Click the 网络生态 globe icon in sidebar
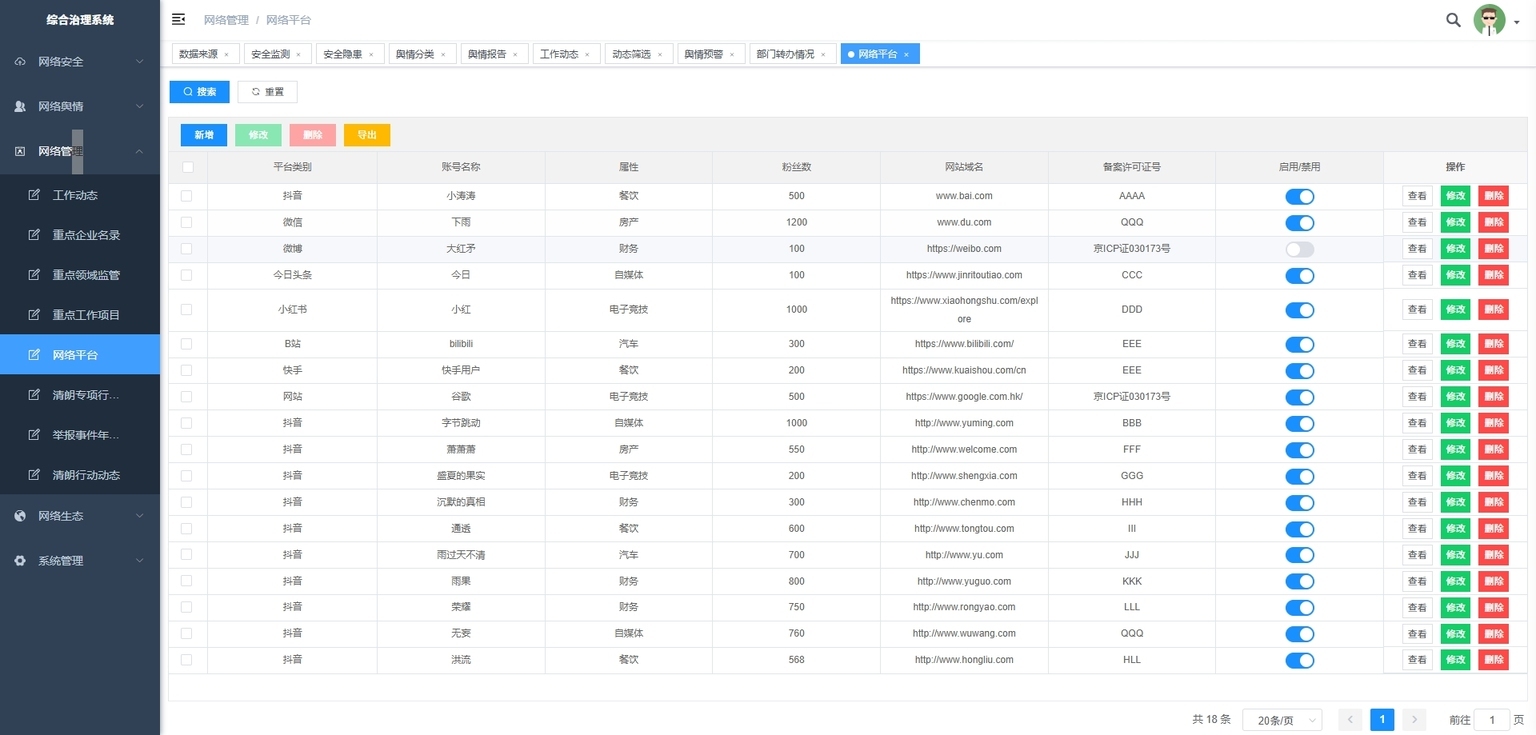 point(20,516)
